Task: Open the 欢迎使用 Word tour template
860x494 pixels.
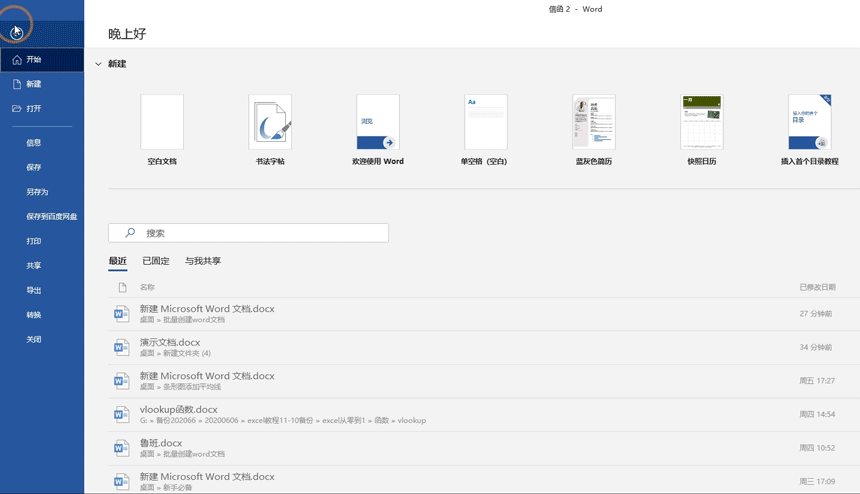Action: (x=378, y=130)
